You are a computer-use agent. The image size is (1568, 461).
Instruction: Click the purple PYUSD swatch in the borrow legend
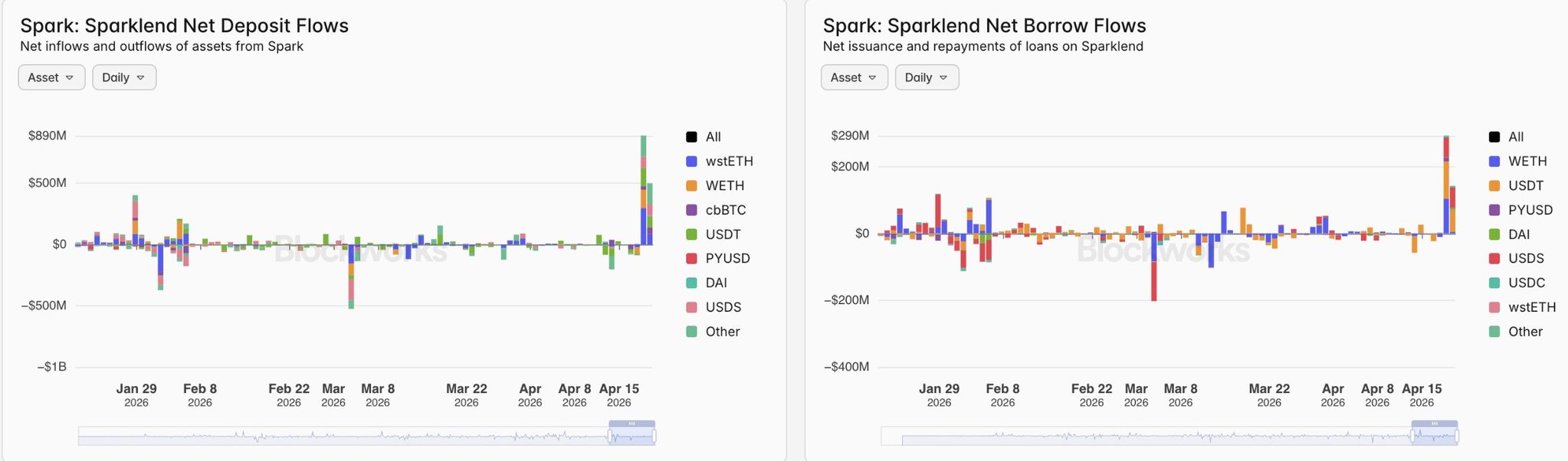tap(1494, 210)
